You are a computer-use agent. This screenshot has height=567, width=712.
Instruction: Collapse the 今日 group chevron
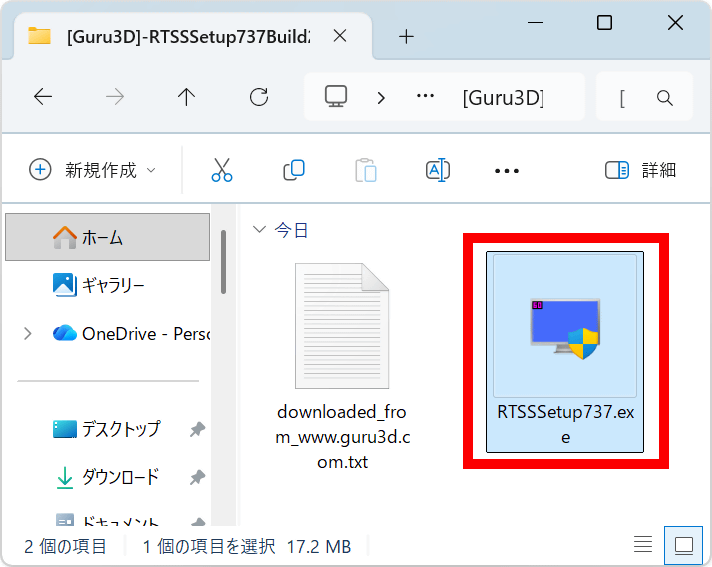pos(259,230)
